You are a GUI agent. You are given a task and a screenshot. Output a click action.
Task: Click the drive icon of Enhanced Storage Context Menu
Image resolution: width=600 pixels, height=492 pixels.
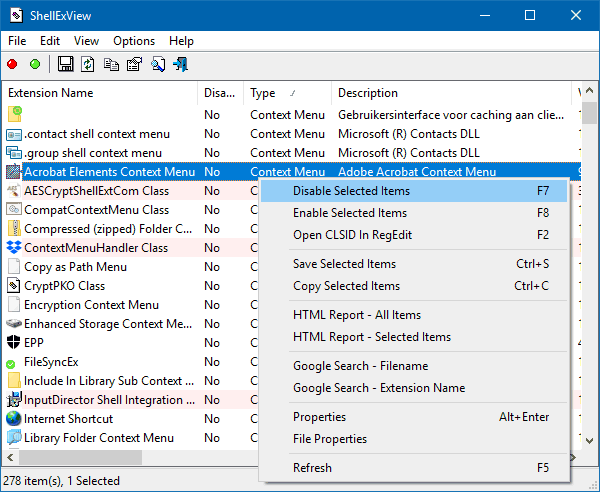(14, 324)
